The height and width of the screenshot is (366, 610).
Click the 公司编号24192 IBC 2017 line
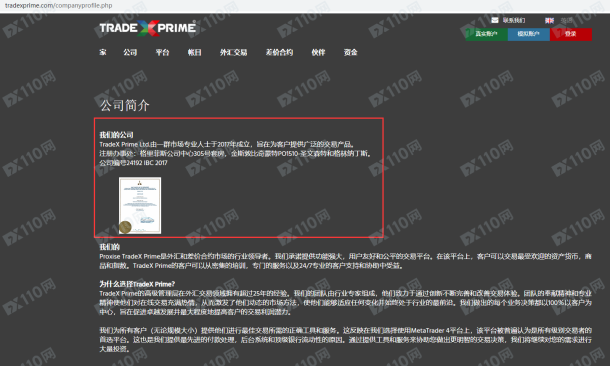133,163
